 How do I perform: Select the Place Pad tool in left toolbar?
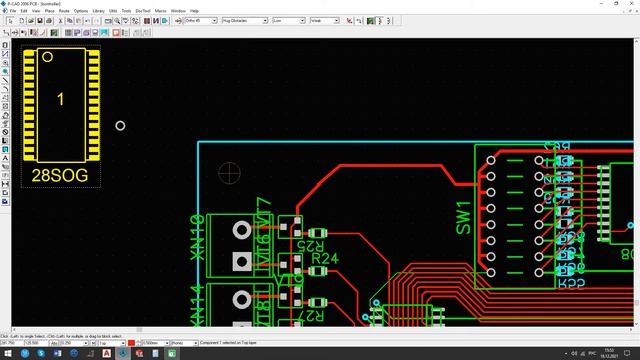point(5,62)
